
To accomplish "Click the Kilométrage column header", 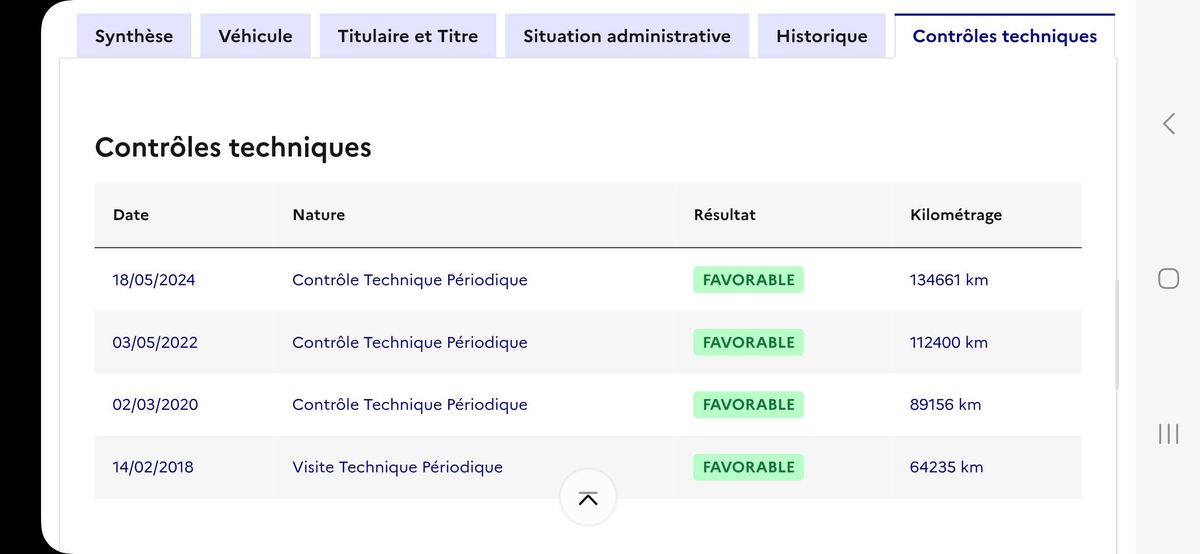I will (x=956, y=215).
